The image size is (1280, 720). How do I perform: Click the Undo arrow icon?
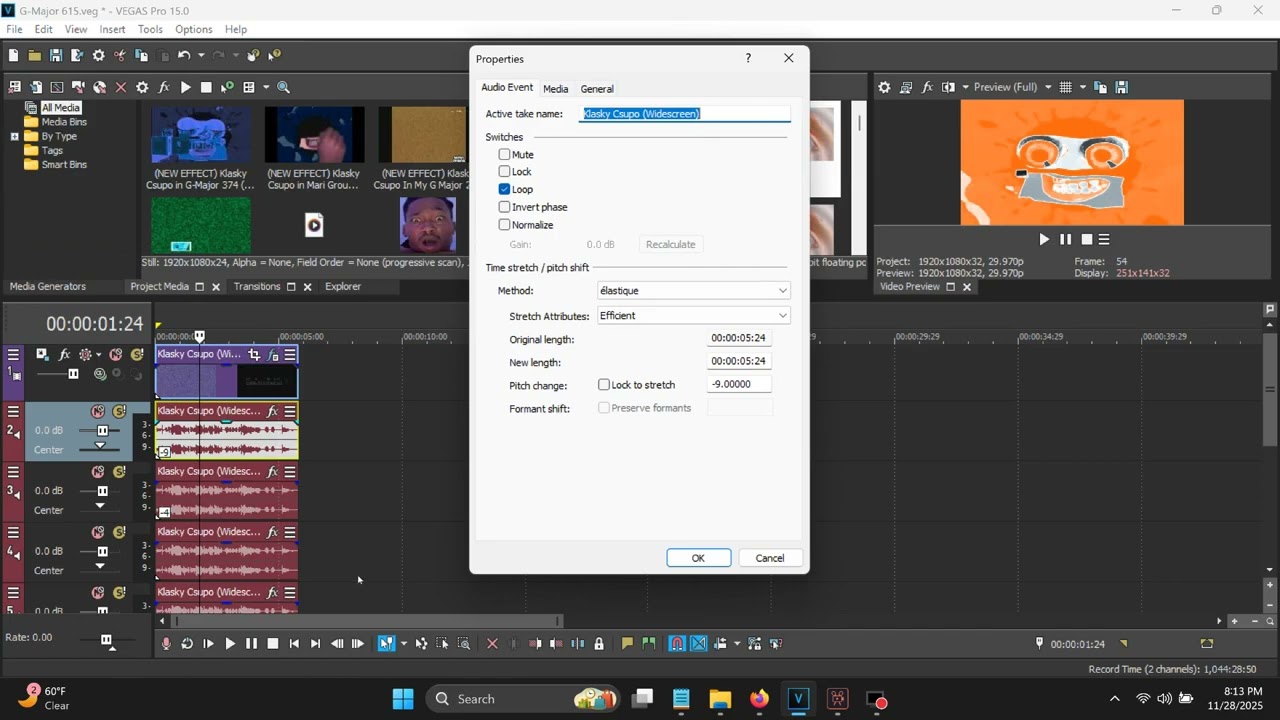tap(184, 56)
